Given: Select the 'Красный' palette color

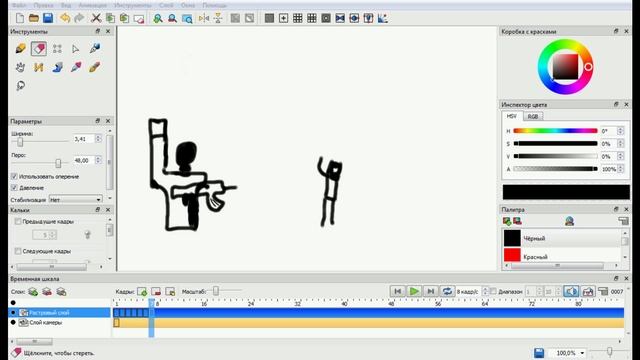Looking at the screenshot, I should pyautogui.click(x=561, y=256).
